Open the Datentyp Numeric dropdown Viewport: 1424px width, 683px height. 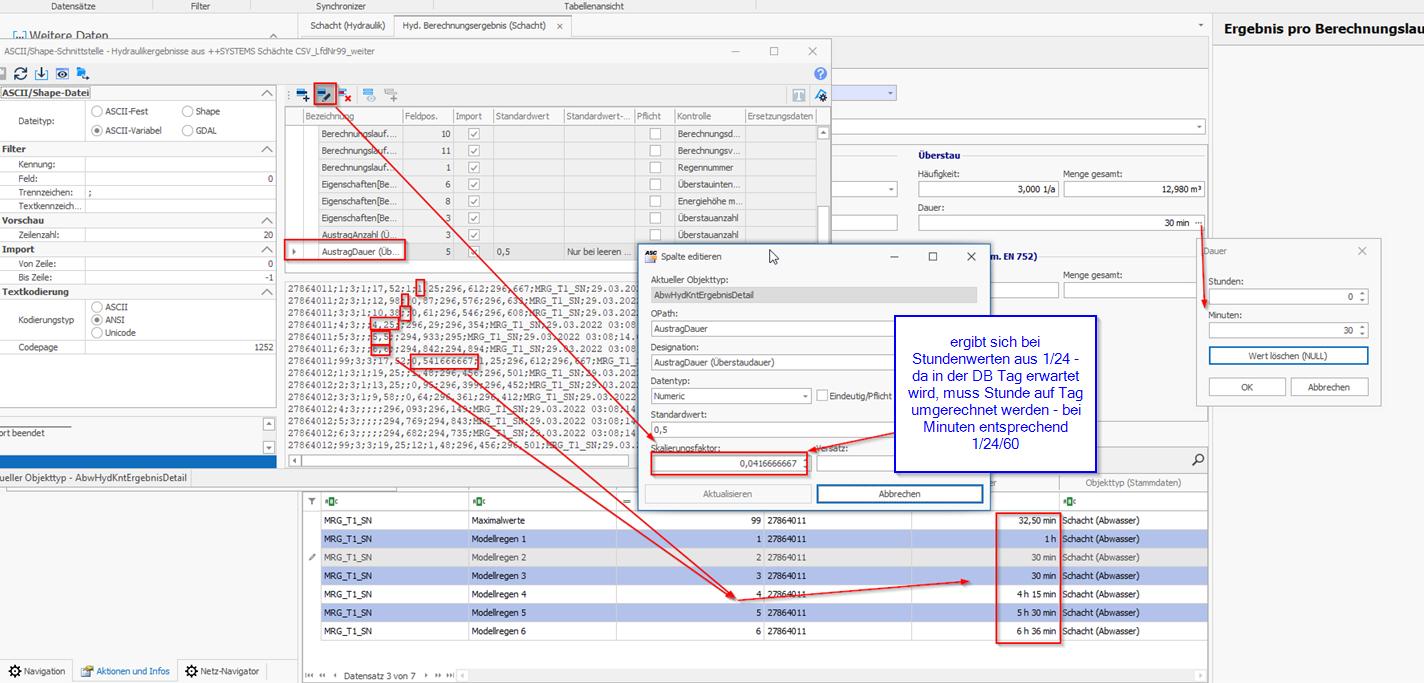tap(803, 396)
